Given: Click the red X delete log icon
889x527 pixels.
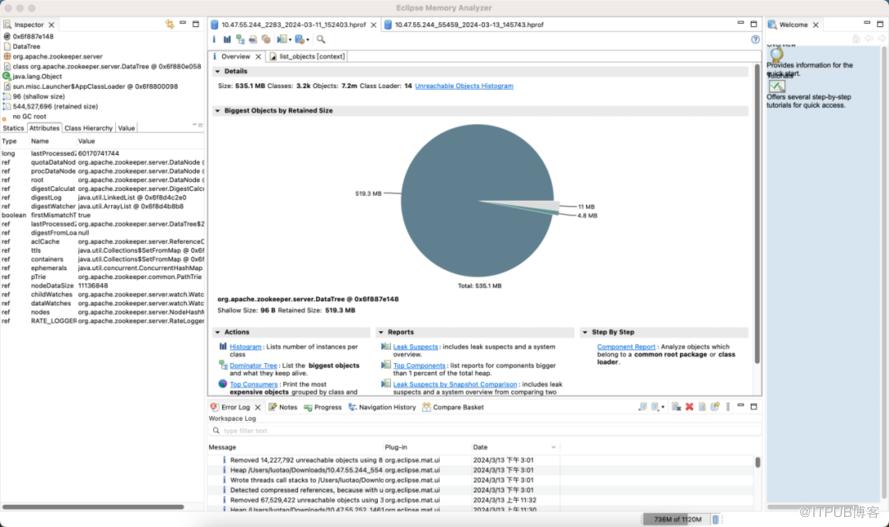Looking at the screenshot, I should click(689, 407).
